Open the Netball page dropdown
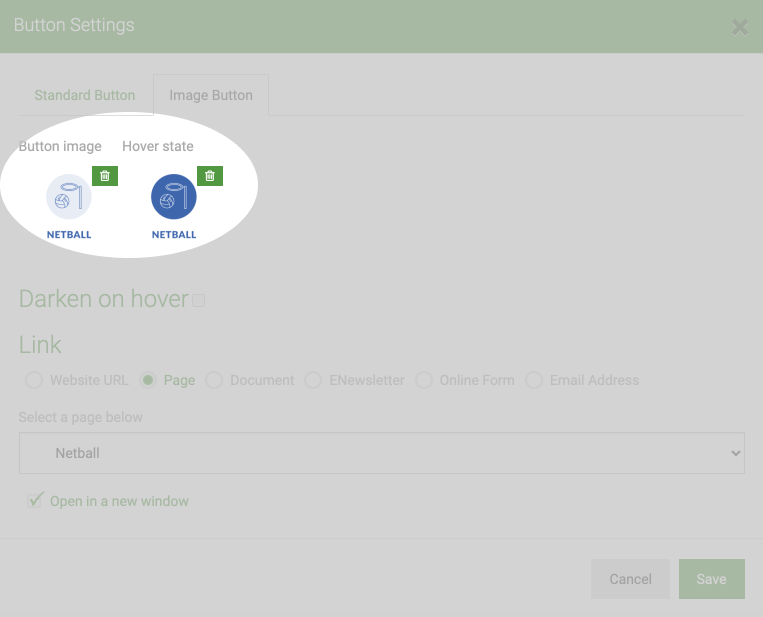The height and width of the screenshot is (617, 763). coord(382,453)
